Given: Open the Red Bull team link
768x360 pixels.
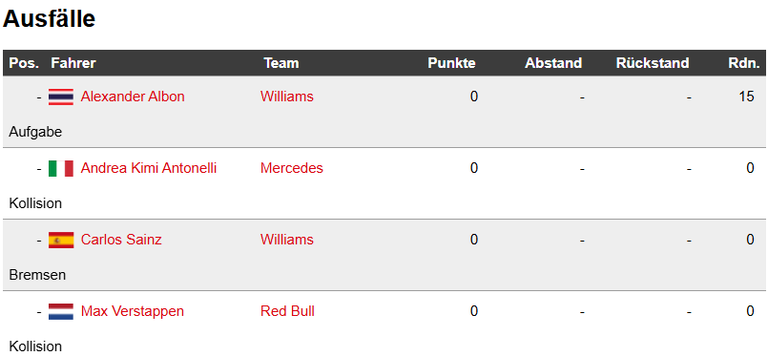Looking at the screenshot, I should tap(287, 311).
